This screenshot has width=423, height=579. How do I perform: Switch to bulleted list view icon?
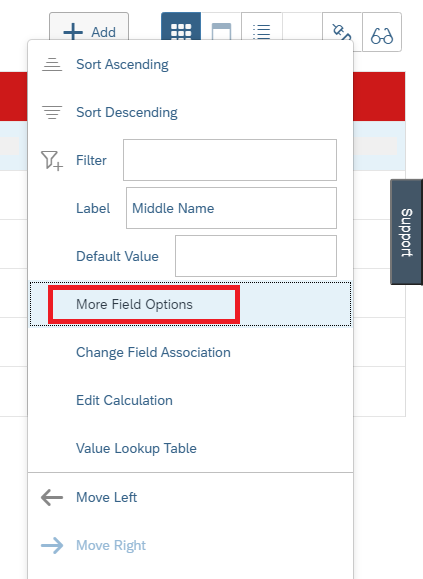click(262, 27)
